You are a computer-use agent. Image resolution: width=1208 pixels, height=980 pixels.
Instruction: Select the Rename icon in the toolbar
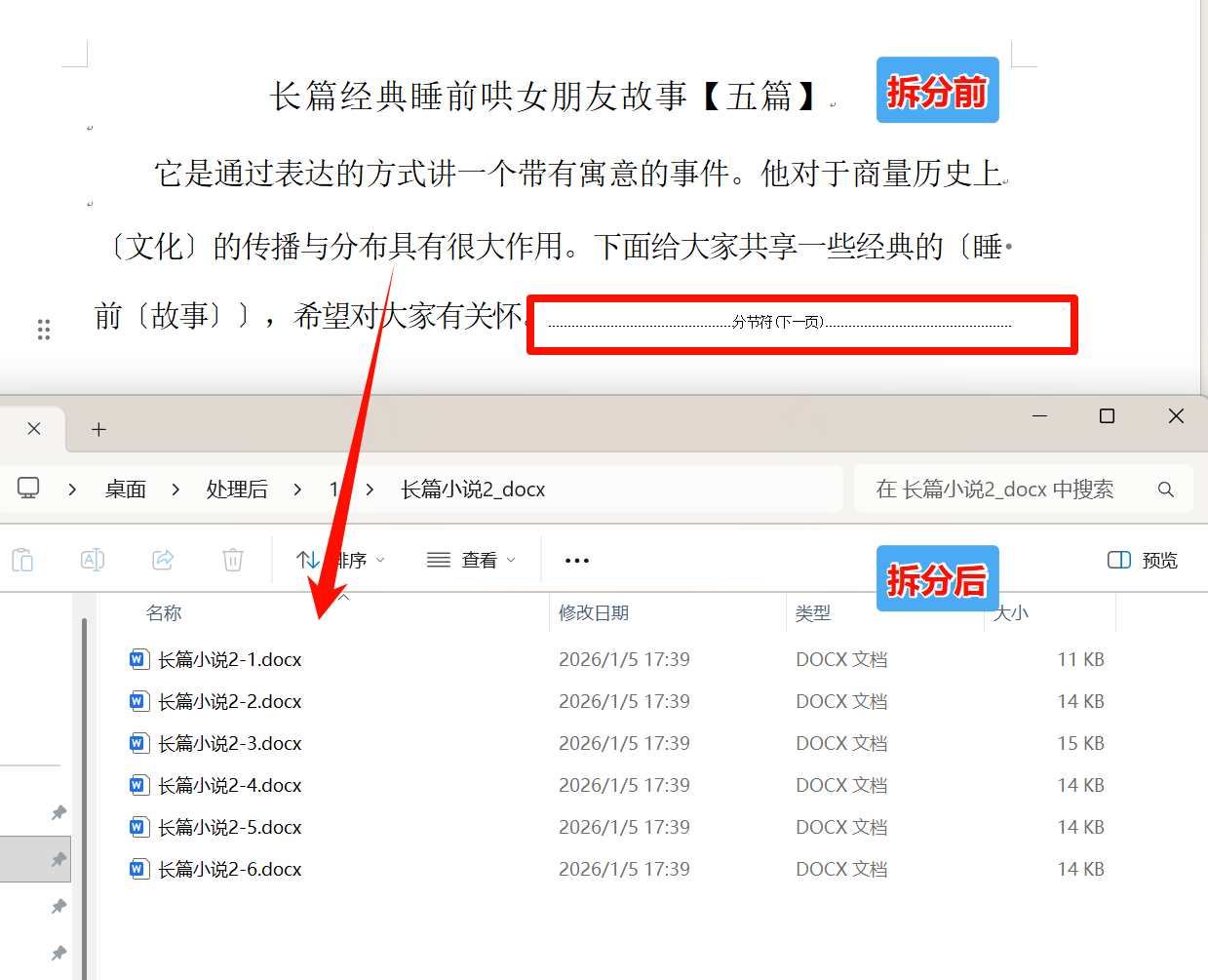pos(93,560)
